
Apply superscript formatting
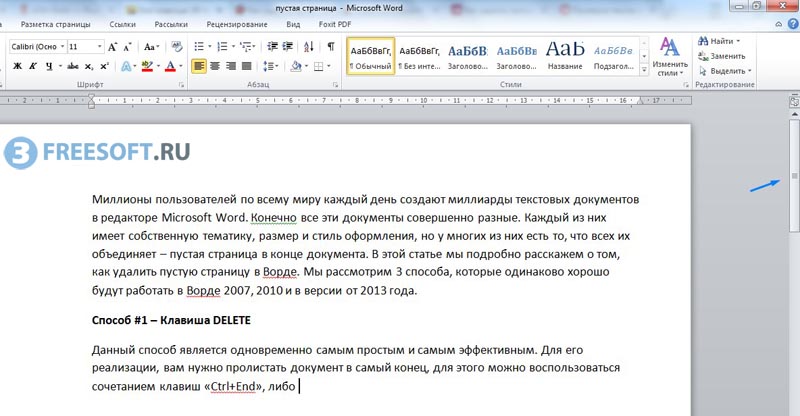[x=105, y=66]
